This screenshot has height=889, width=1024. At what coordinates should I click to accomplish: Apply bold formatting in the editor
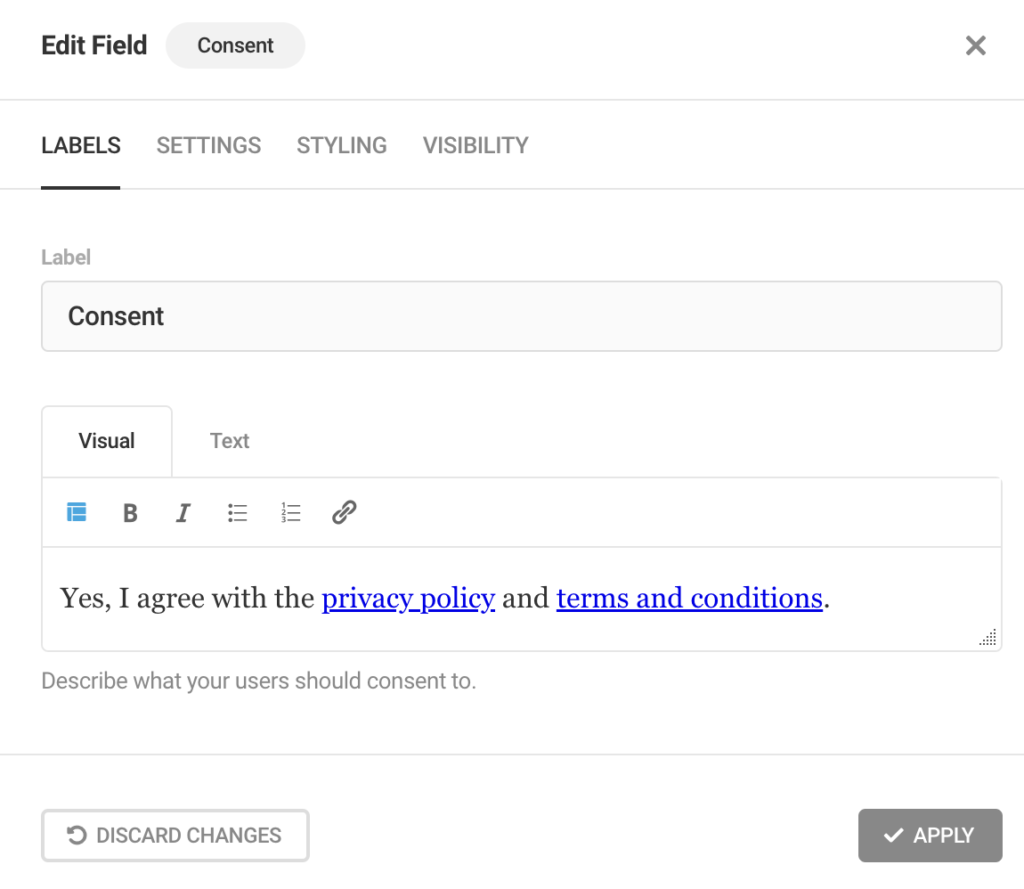[x=130, y=513]
